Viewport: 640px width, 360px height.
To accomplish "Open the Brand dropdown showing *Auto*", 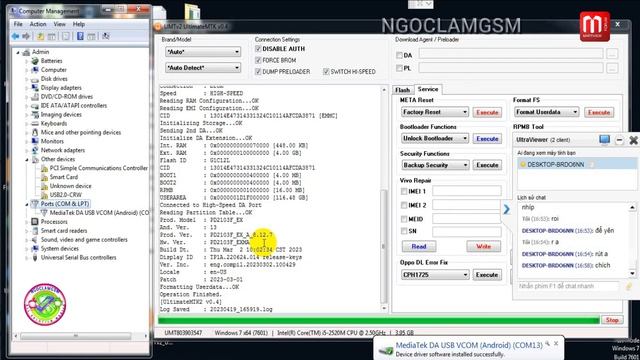I will 203,52.
